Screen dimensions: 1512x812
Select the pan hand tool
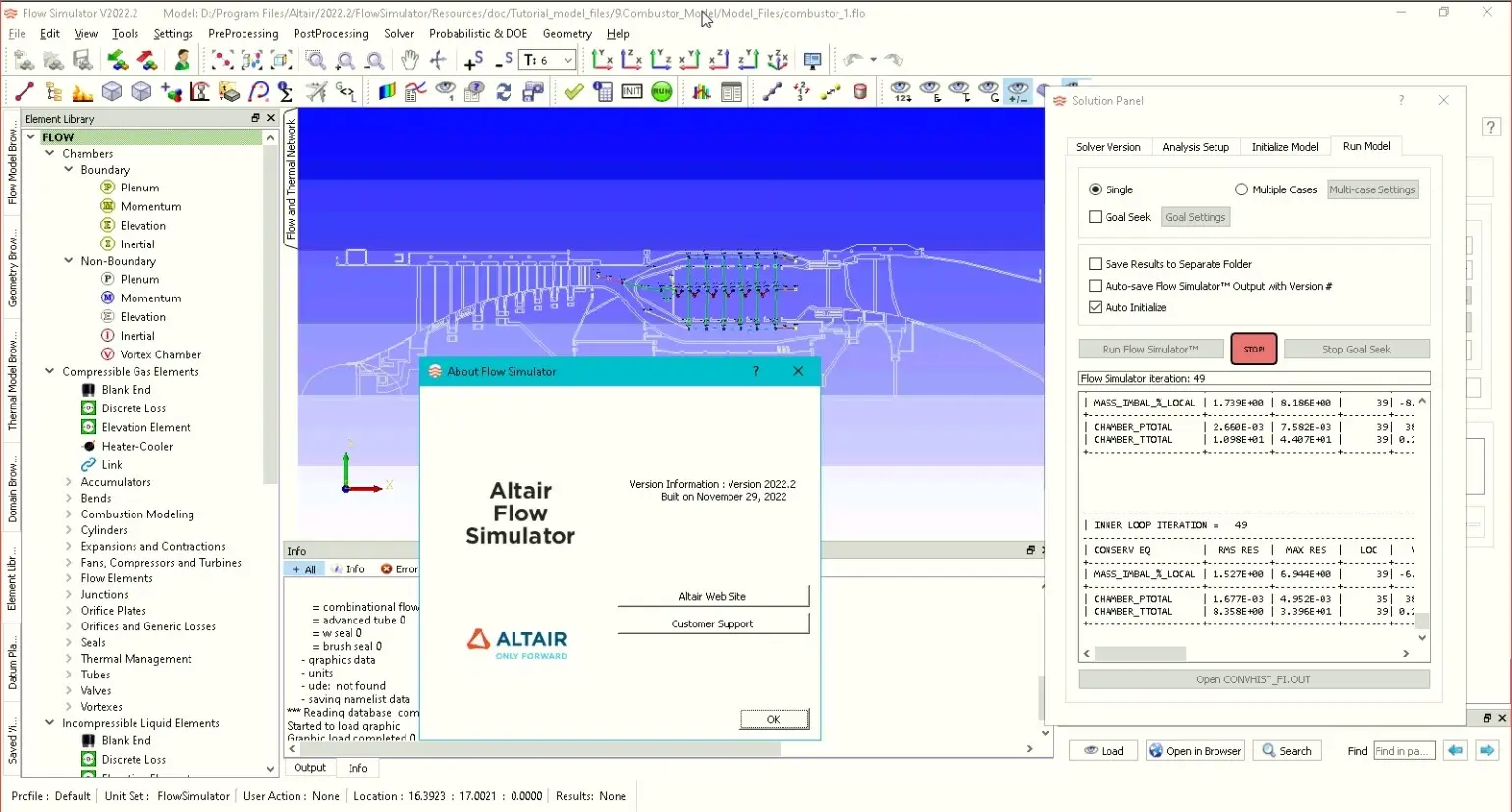[x=409, y=61]
